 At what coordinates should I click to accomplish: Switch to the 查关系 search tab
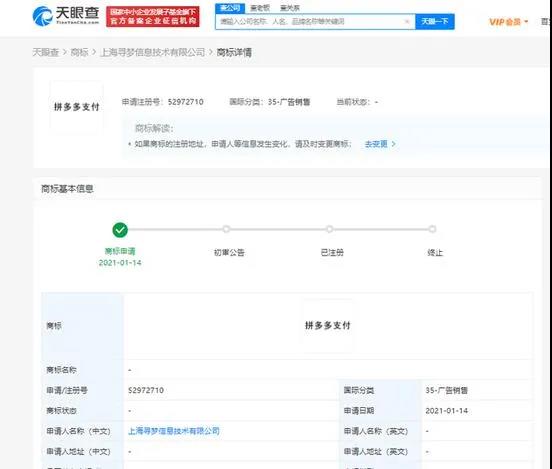tap(290, 8)
